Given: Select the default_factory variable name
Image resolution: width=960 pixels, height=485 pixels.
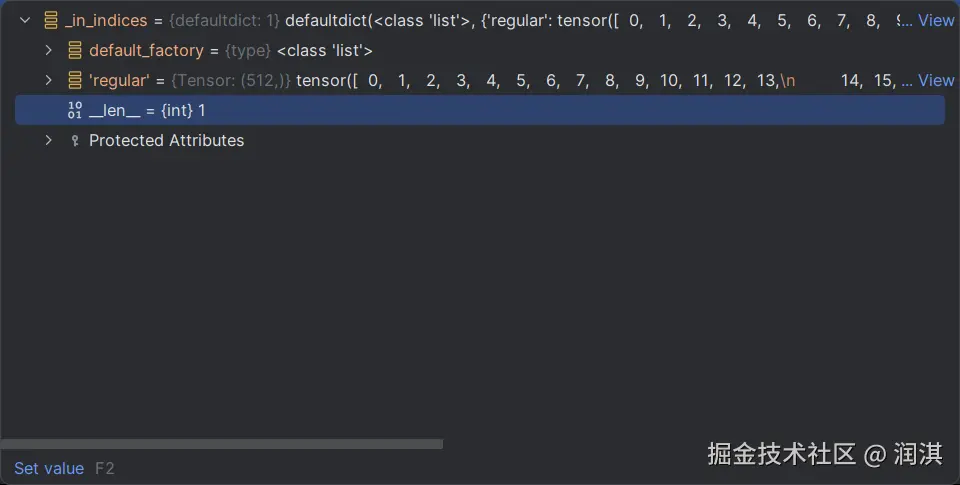Looking at the screenshot, I should [x=146, y=50].
